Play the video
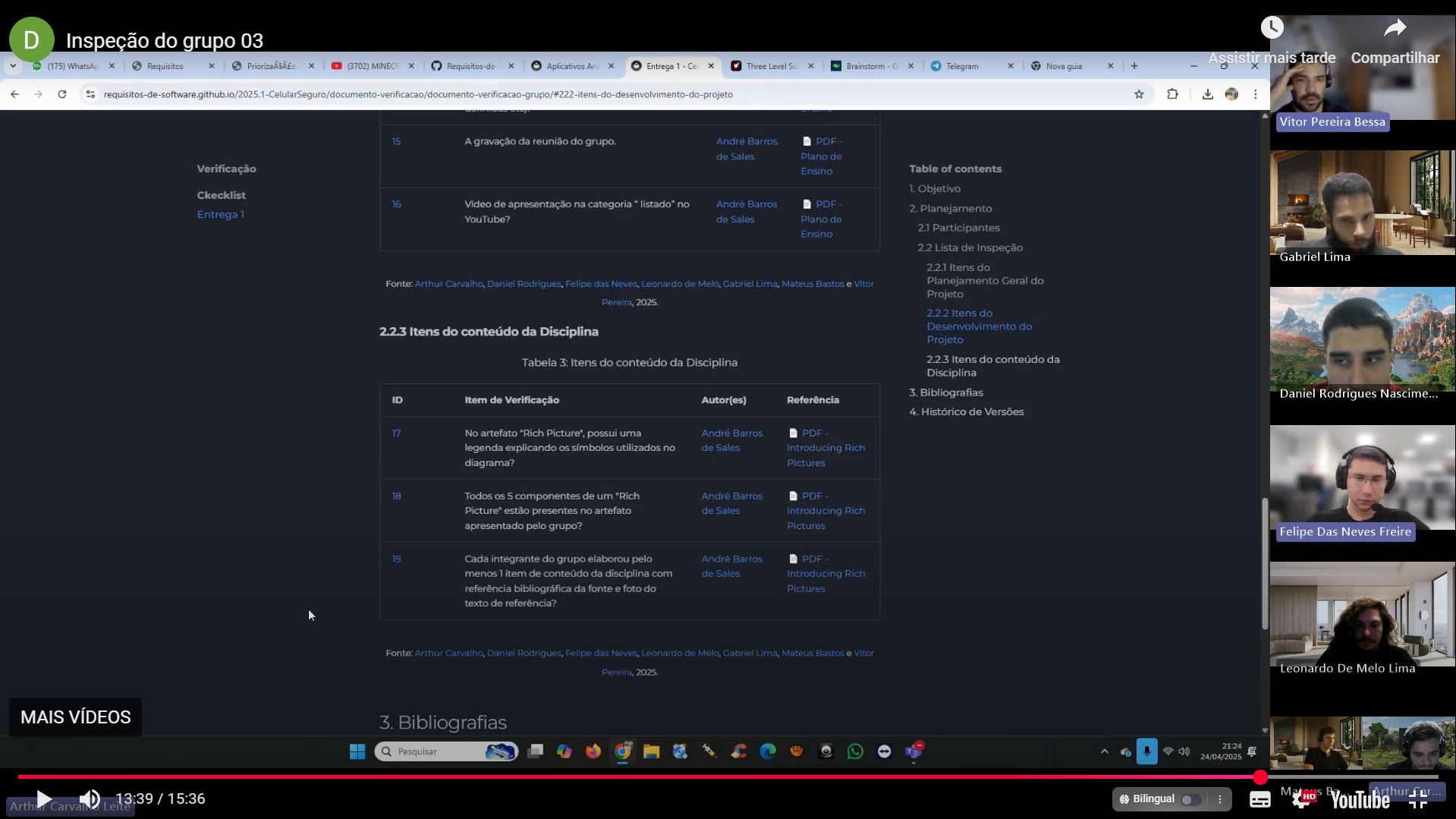Viewport: 1456px width, 819px height. (x=43, y=799)
